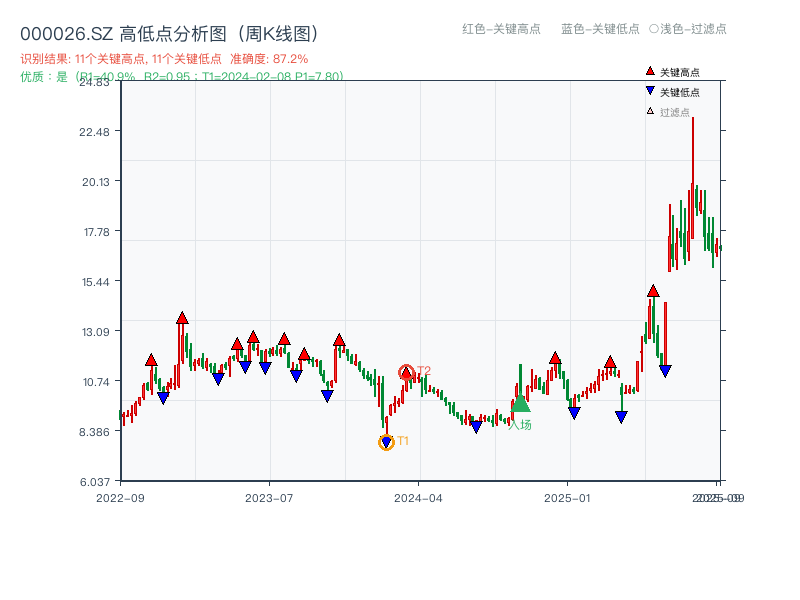Click the red 识别结果 accuracy 87.2% line
800x600 pixels.
point(164,59)
